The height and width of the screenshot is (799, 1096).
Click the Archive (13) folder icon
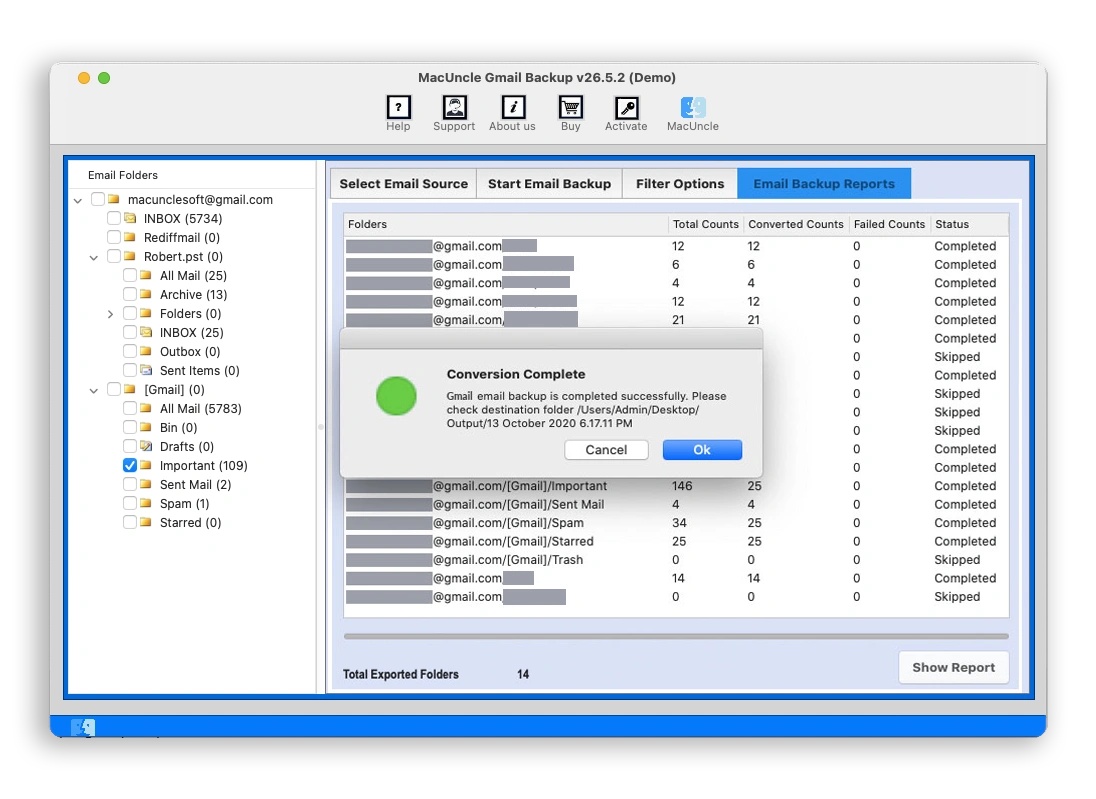click(145, 294)
